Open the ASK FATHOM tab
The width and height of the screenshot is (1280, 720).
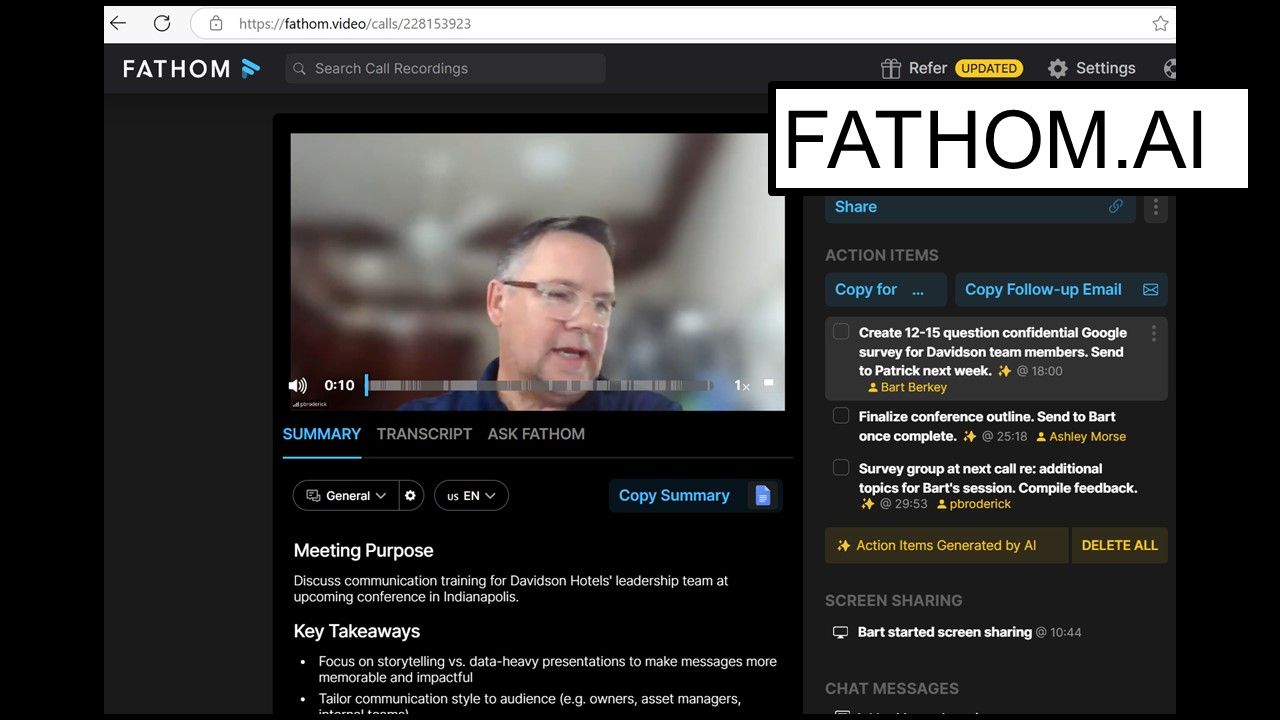coord(536,434)
